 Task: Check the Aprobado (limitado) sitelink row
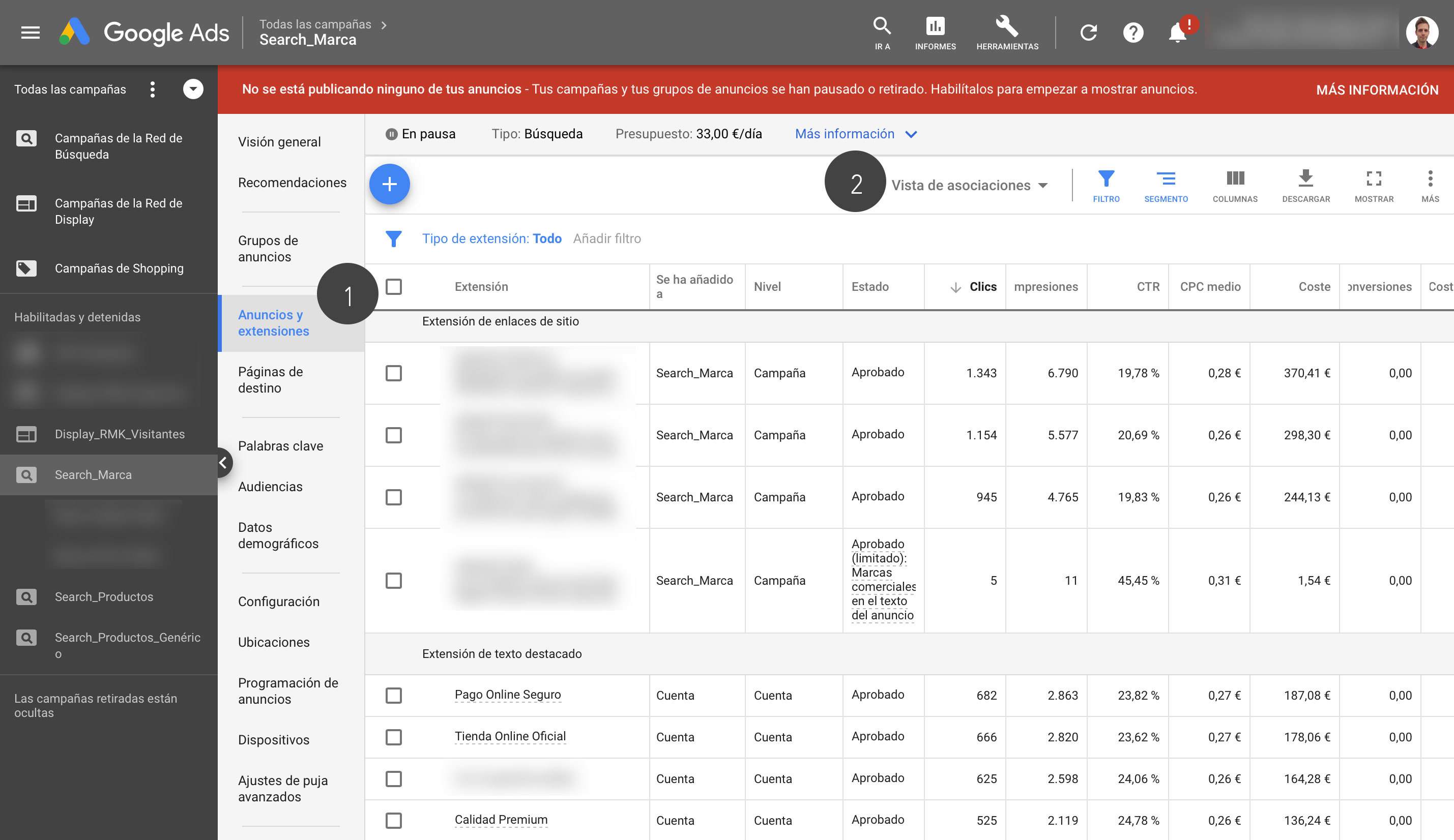coord(393,581)
